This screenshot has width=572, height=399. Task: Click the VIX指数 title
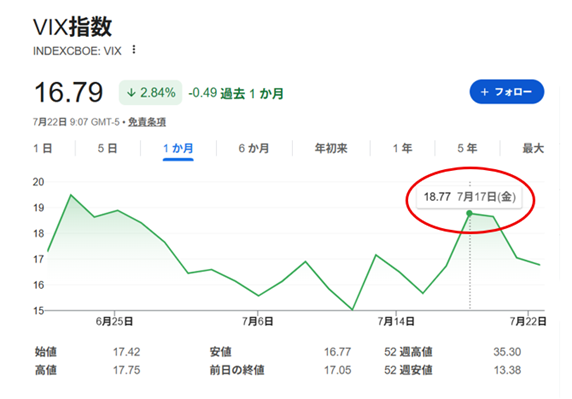[72, 27]
